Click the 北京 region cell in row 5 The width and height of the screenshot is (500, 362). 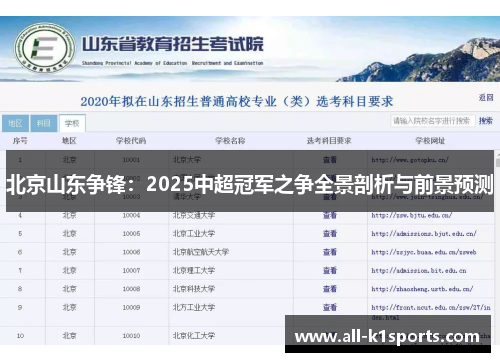tap(69, 234)
